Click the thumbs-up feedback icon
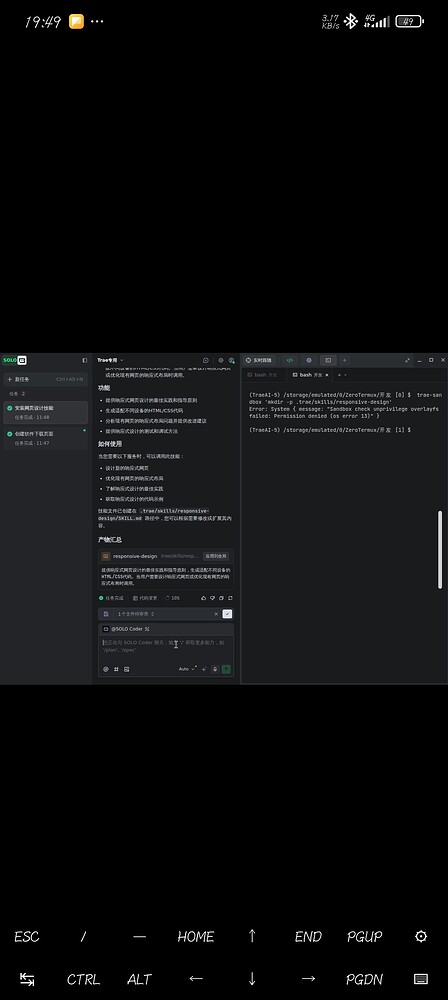 (204, 598)
